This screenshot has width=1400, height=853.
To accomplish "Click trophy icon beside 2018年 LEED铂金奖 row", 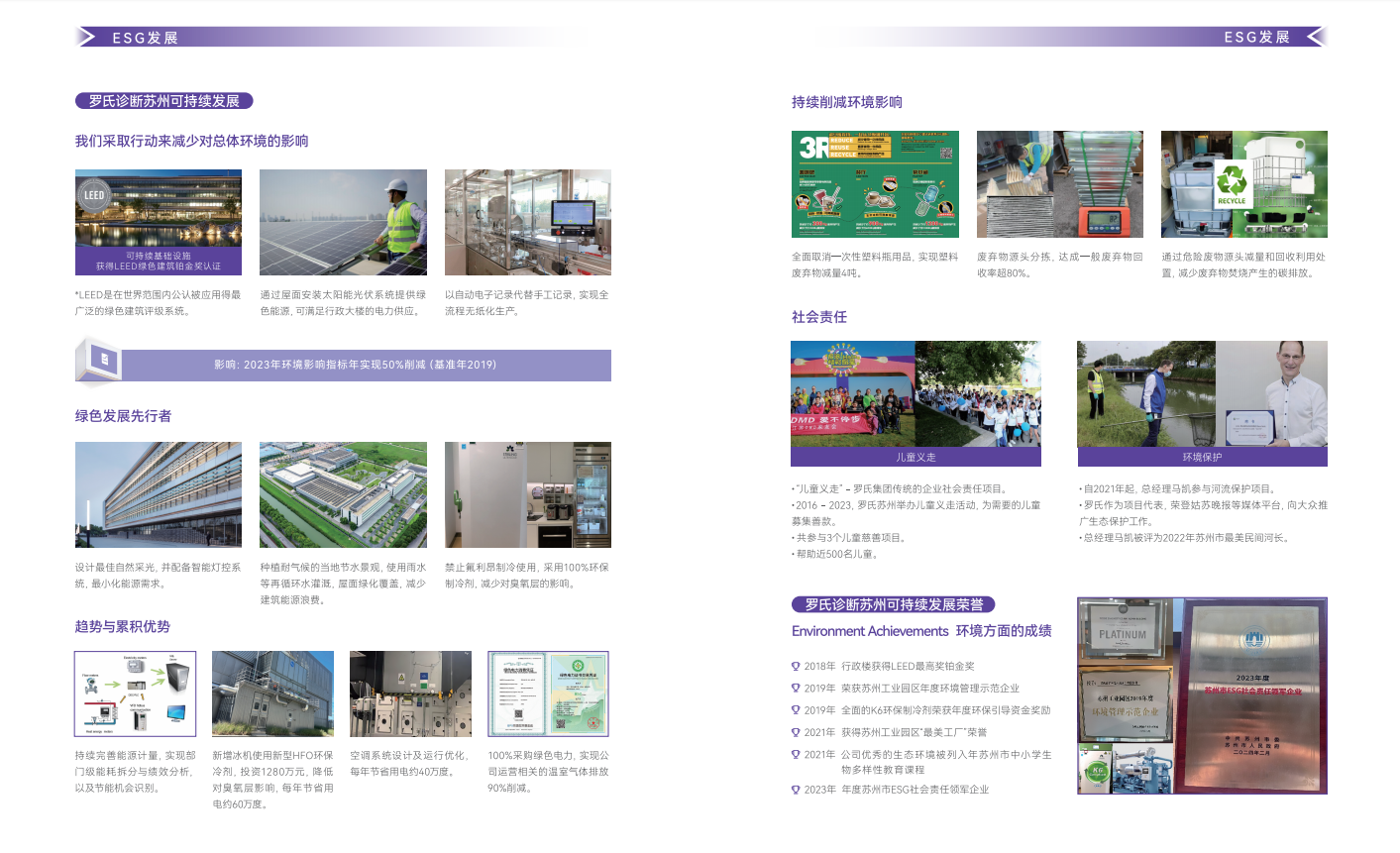I will pos(796,667).
